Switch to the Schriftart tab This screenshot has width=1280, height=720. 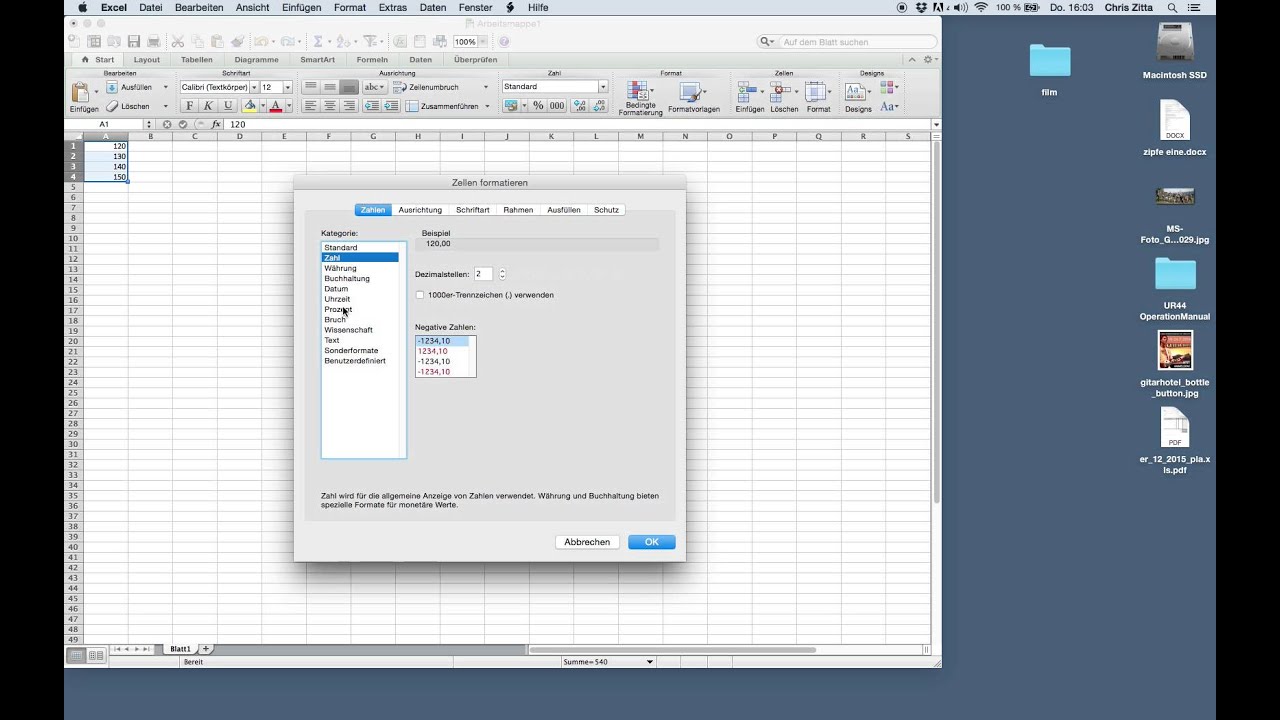473,210
